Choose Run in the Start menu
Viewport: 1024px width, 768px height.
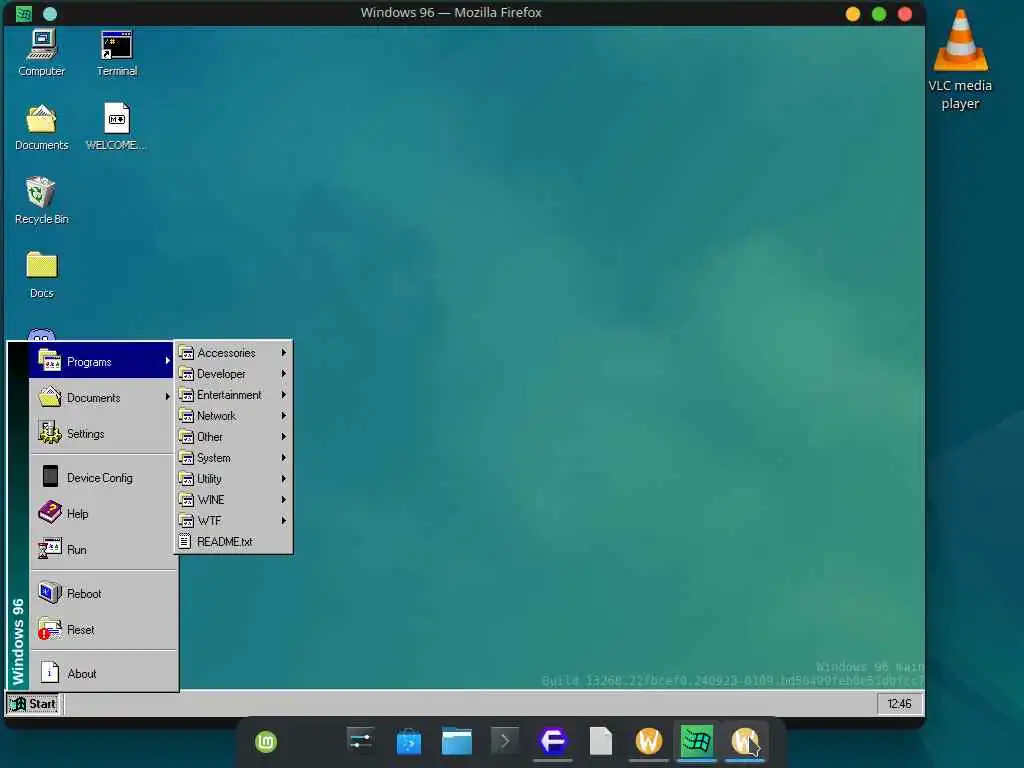point(101,549)
